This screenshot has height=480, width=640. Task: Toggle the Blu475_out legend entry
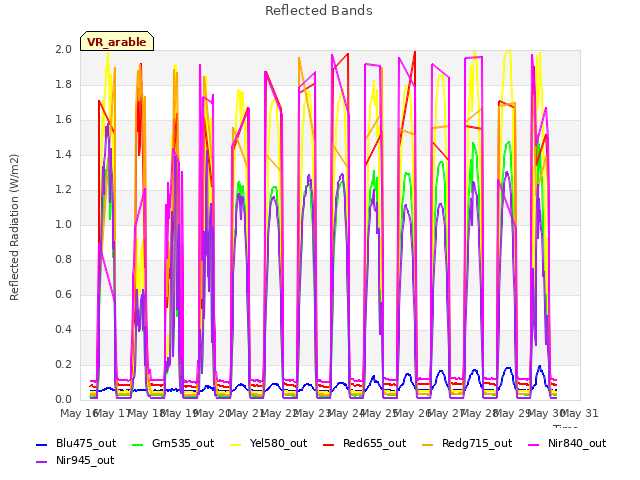pyautogui.click(x=76, y=443)
